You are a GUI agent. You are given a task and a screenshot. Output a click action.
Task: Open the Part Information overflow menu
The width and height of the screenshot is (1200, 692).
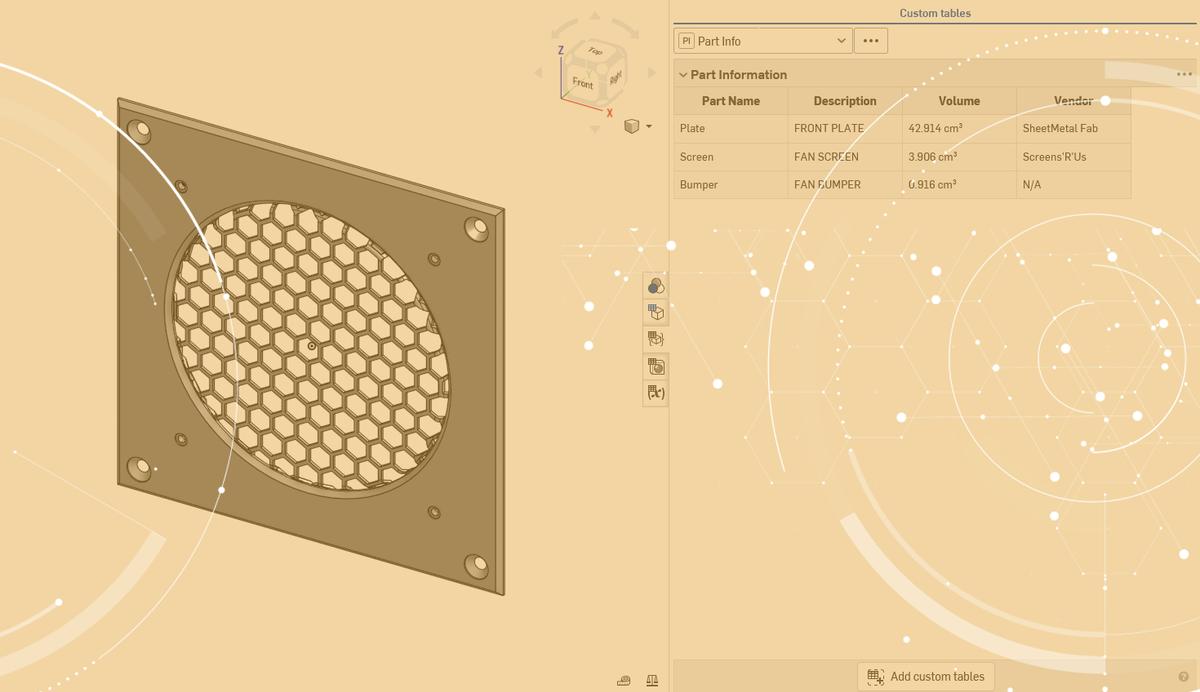(1184, 73)
